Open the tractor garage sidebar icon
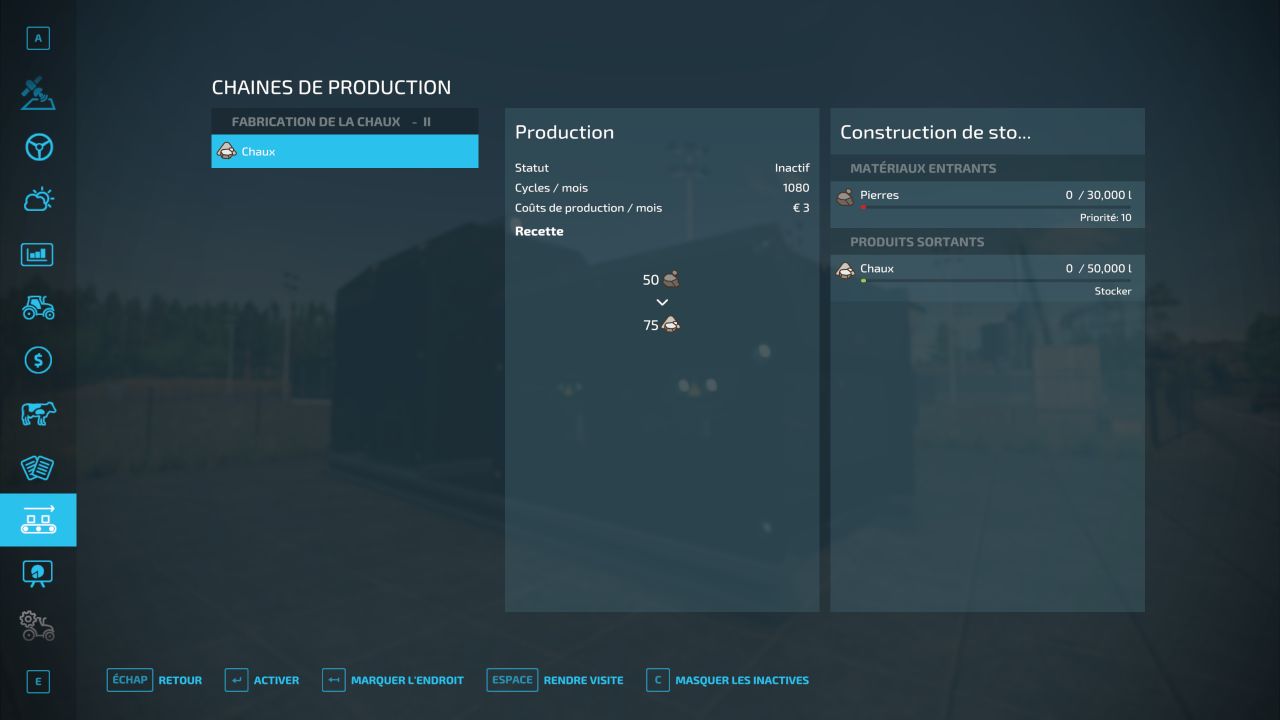Image resolution: width=1280 pixels, height=720 pixels. [x=38, y=307]
